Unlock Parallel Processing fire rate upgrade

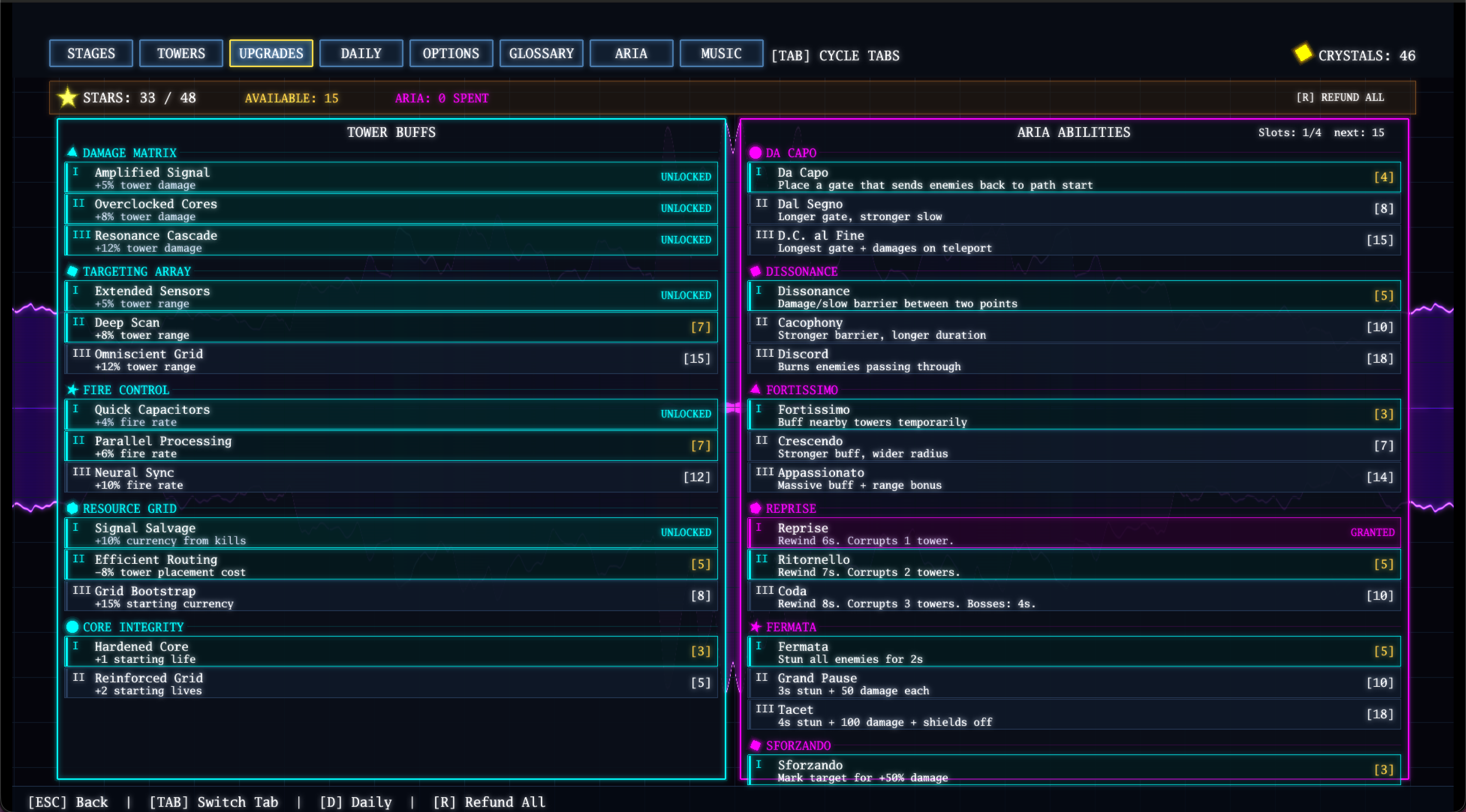390,446
